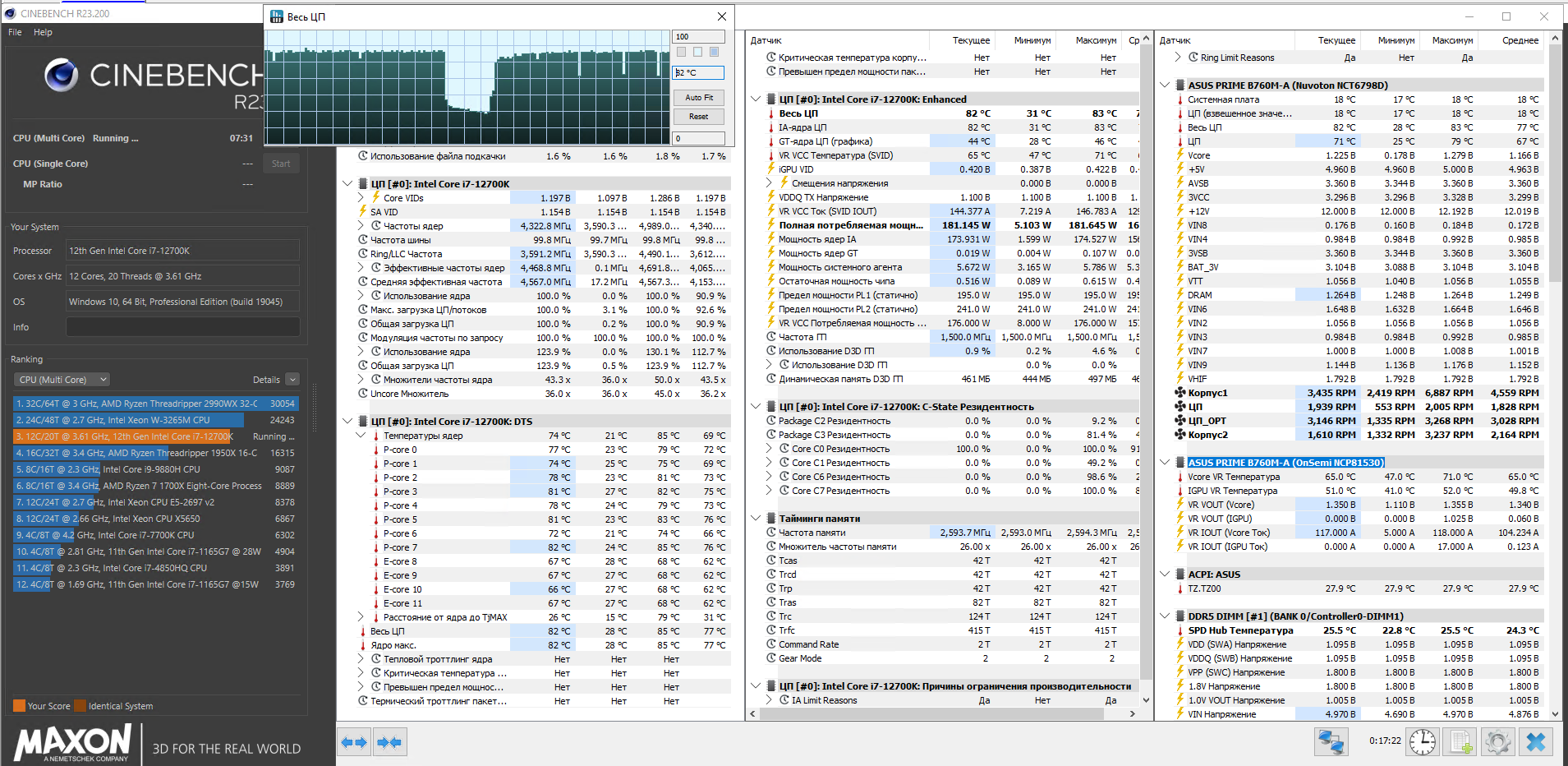Collapse the ЦП [#0]: Intel Core i7-12700K group
The image size is (1568, 766).
pyautogui.click(x=347, y=184)
